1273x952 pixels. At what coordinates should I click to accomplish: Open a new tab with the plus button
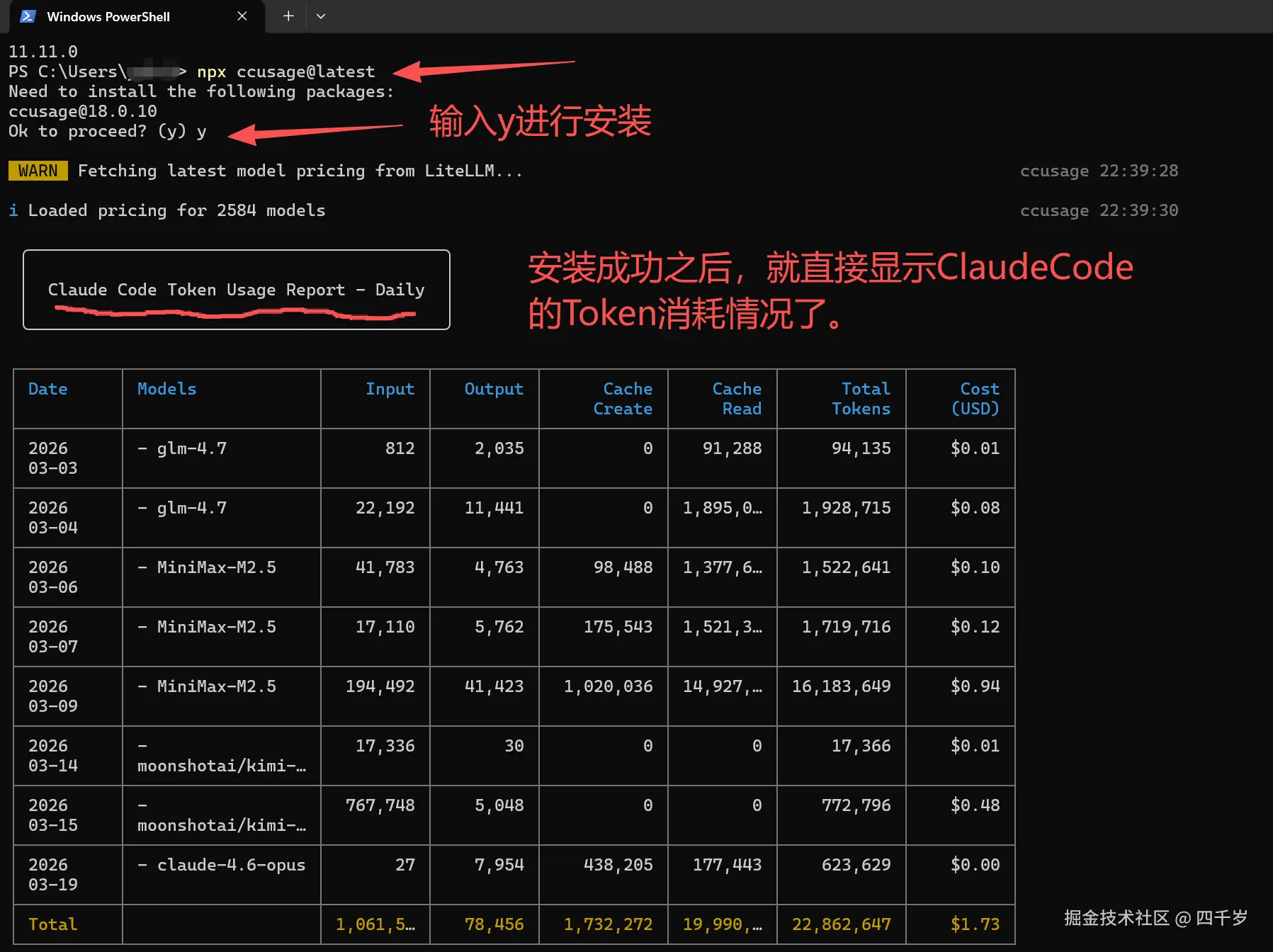point(287,16)
